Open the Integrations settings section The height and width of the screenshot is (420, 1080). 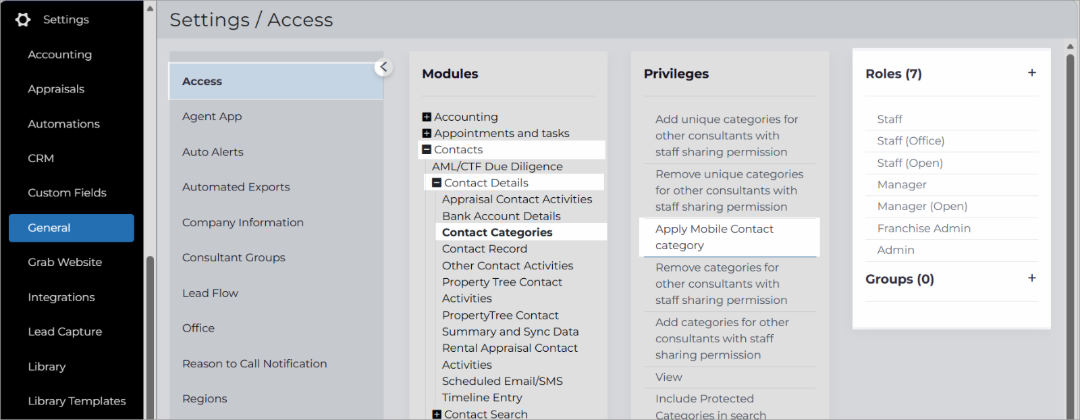61,297
